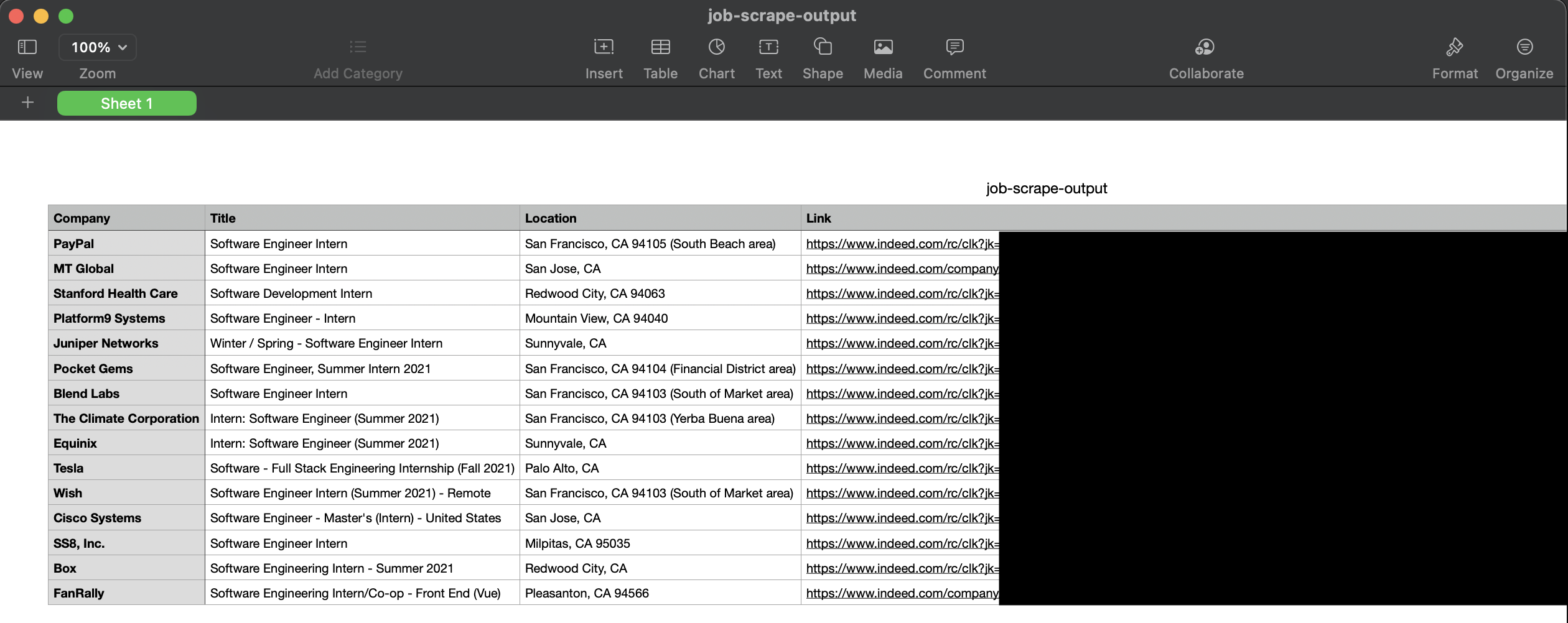Select the Box company cell
The height and width of the screenshot is (623, 1568).
tap(126, 568)
